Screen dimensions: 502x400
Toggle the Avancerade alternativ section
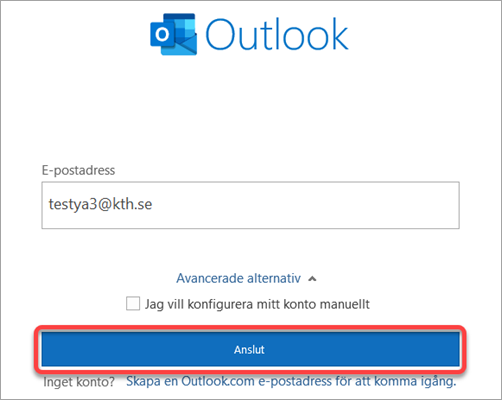[246, 278]
